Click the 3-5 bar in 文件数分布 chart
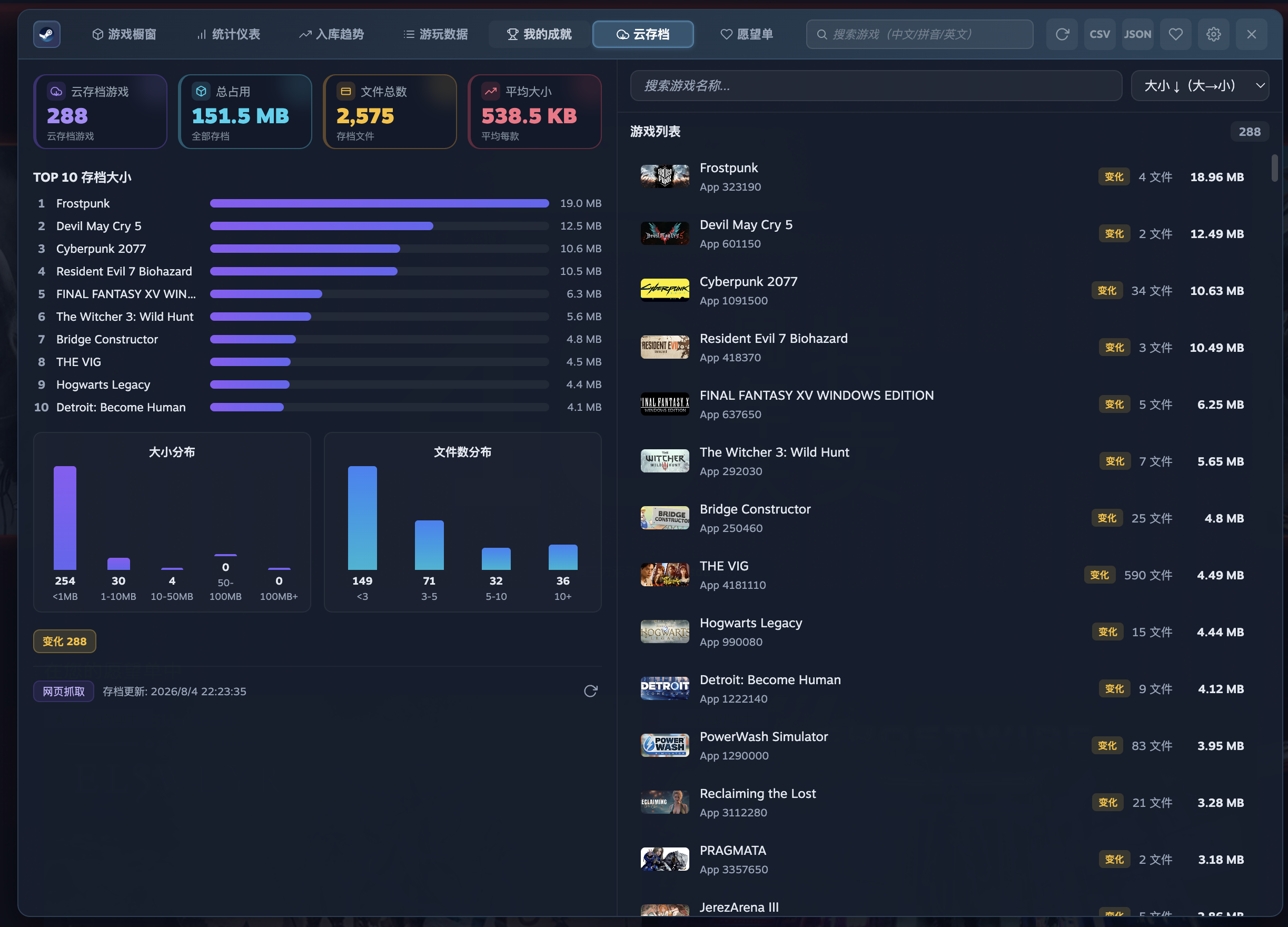Screen dimensions: 1288x927 (x=429, y=545)
